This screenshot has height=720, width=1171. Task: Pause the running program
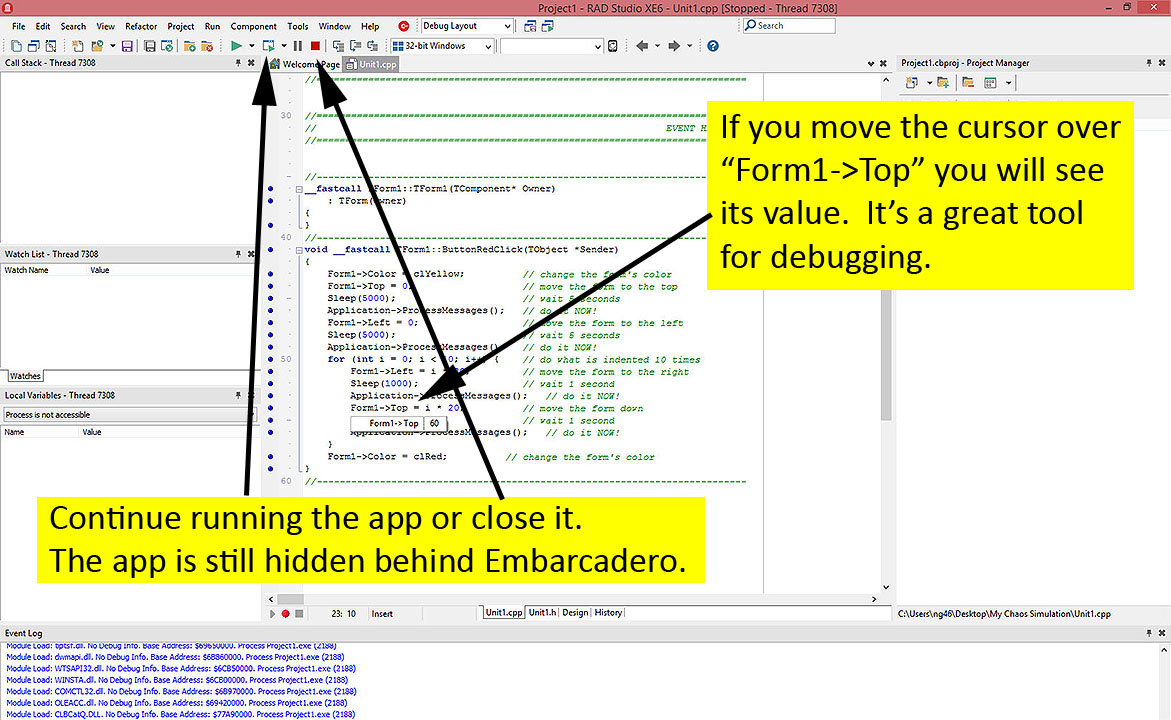(x=298, y=46)
